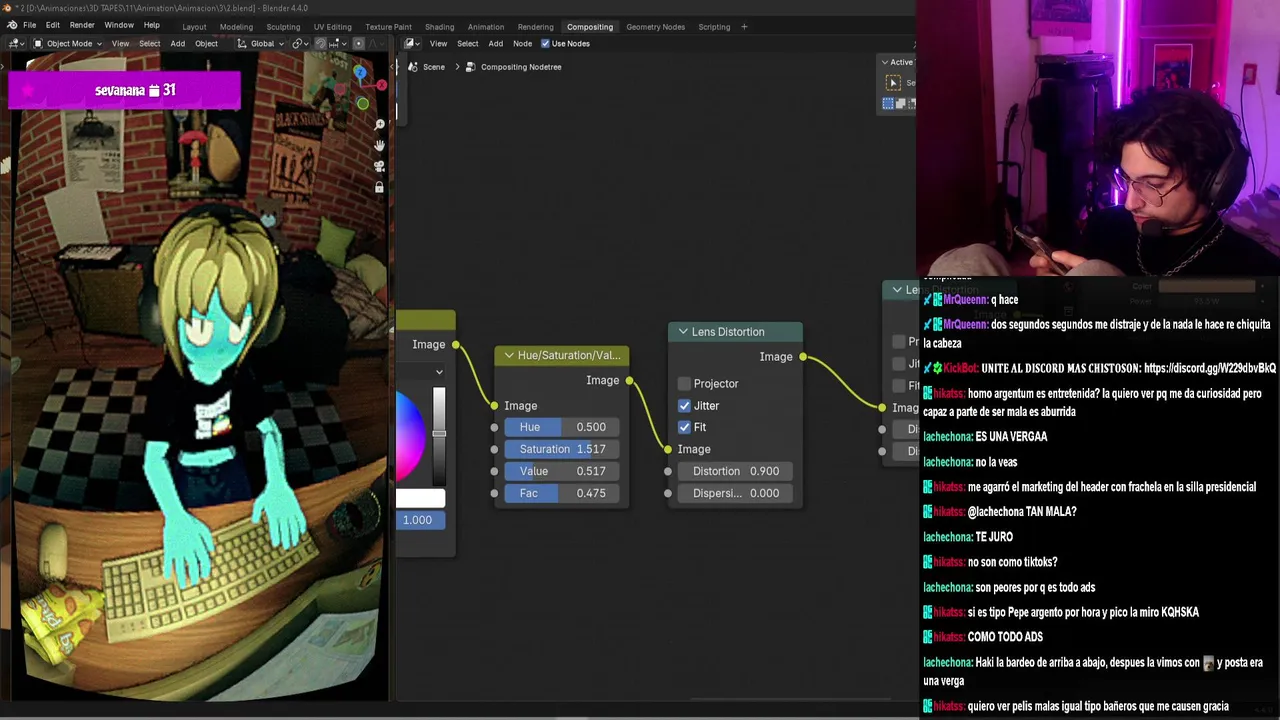
Task: Click the blue Z axis gizmo ball
Action: 360,73
